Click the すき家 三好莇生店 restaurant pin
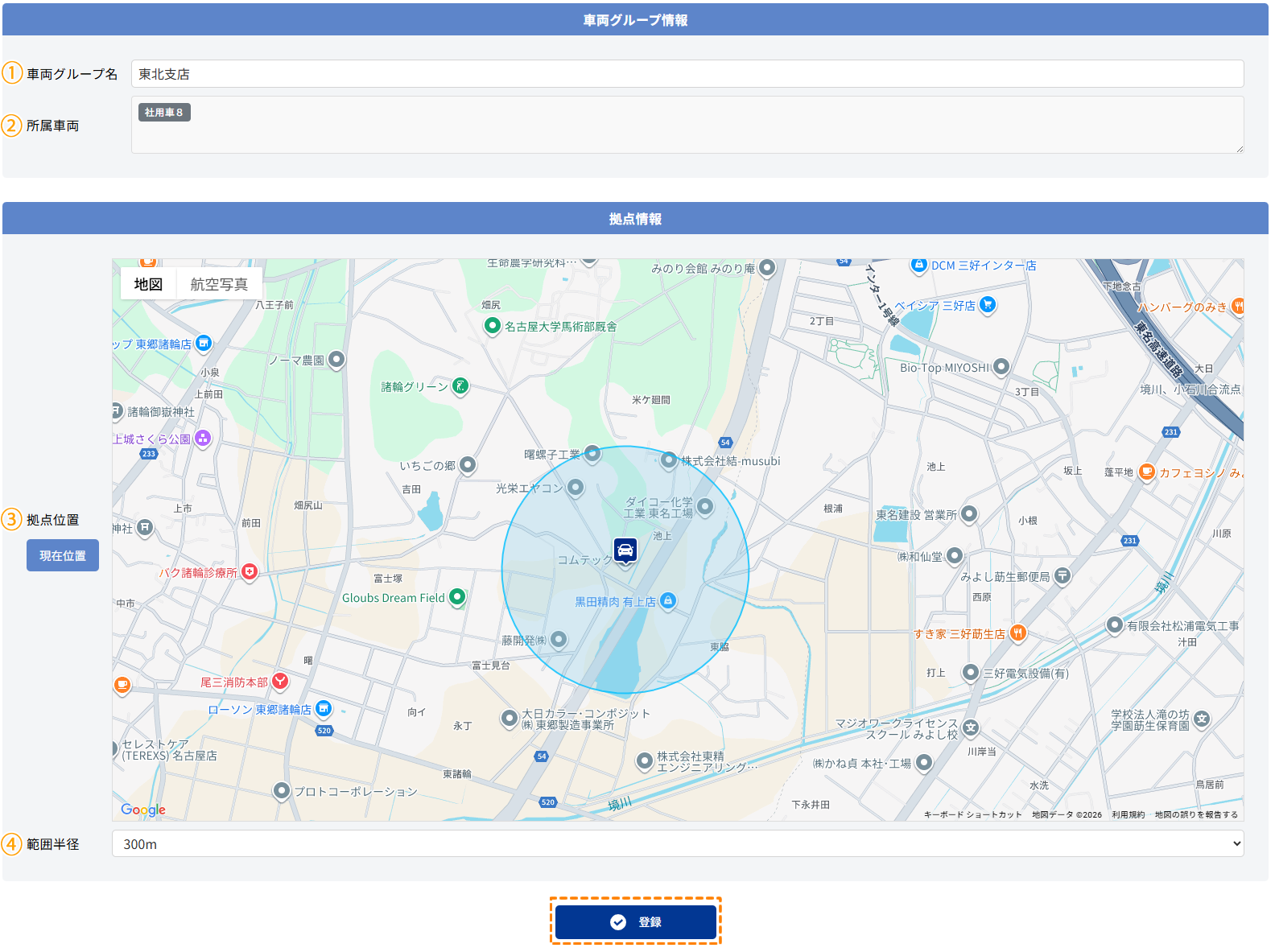1275x952 pixels. [x=1017, y=633]
